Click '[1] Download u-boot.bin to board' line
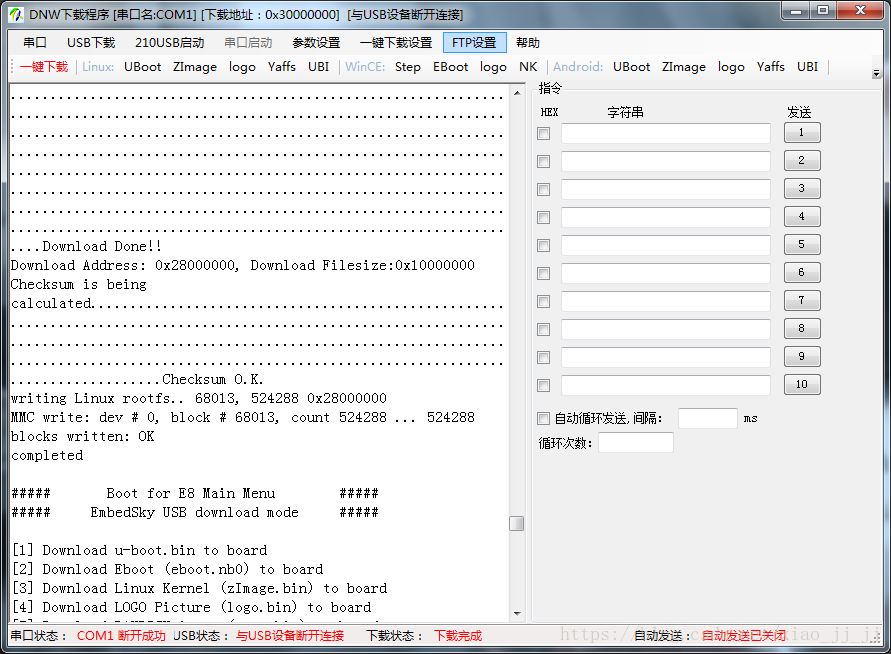 click(140, 551)
